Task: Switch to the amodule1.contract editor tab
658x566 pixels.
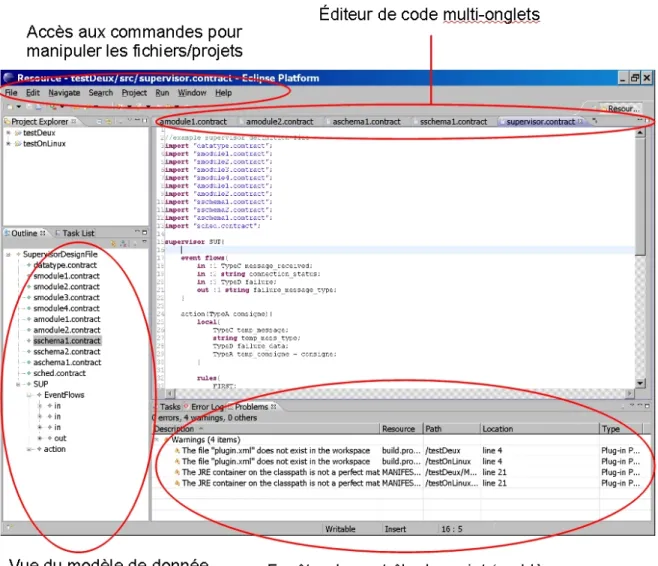Action: (193, 122)
